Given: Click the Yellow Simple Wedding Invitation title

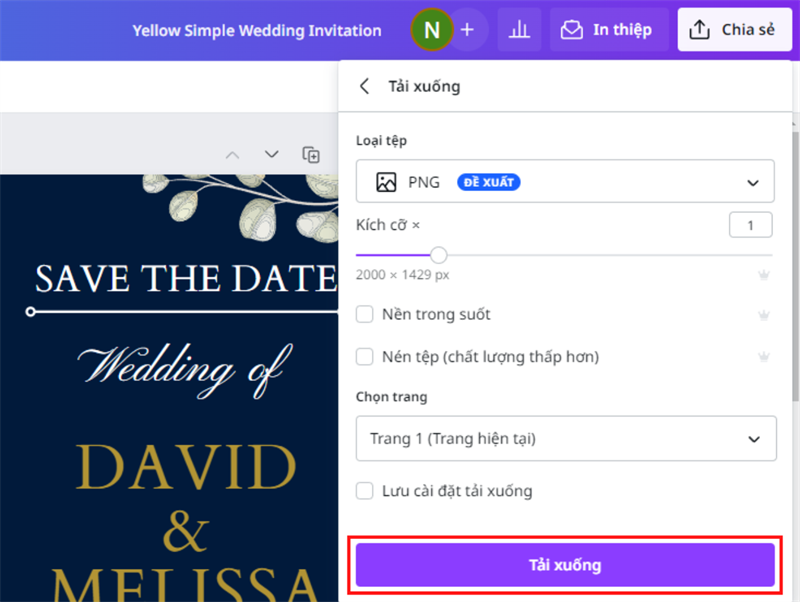Looking at the screenshot, I should (x=257, y=31).
